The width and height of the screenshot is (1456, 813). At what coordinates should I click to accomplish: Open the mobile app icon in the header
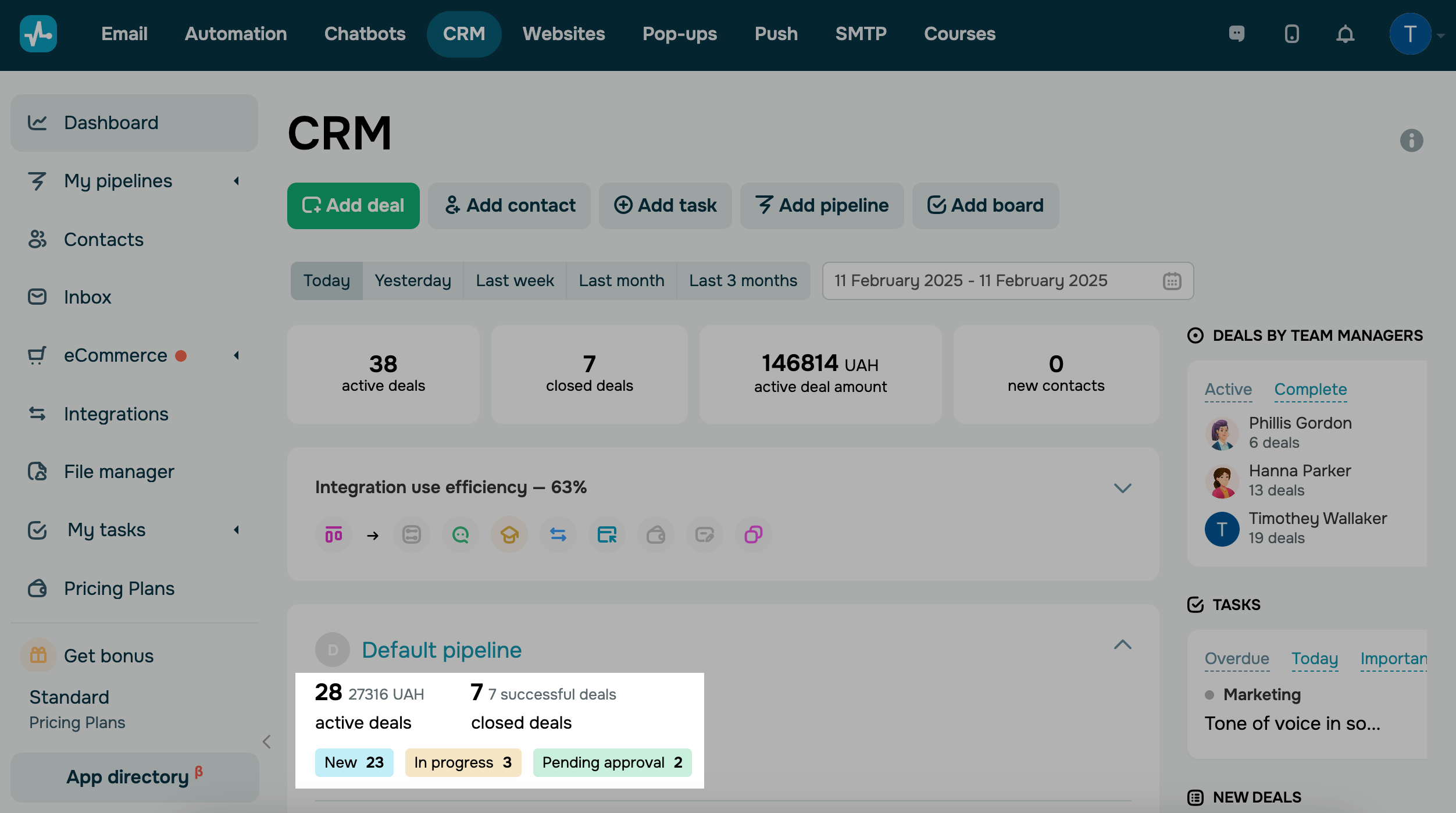tap(1291, 34)
